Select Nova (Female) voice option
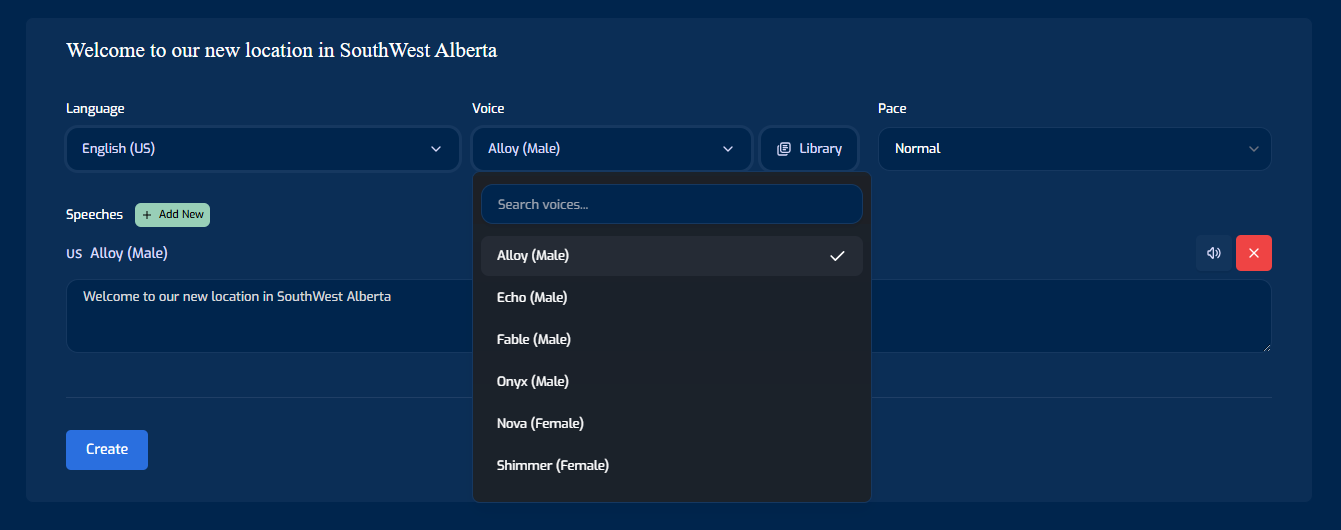Viewport: 1341px width, 530px height. point(672,424)
